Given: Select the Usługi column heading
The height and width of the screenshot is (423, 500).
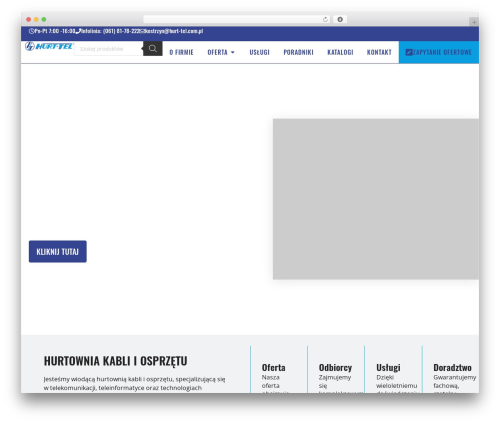Looking at the screenshot, I should tap(388, 368).
